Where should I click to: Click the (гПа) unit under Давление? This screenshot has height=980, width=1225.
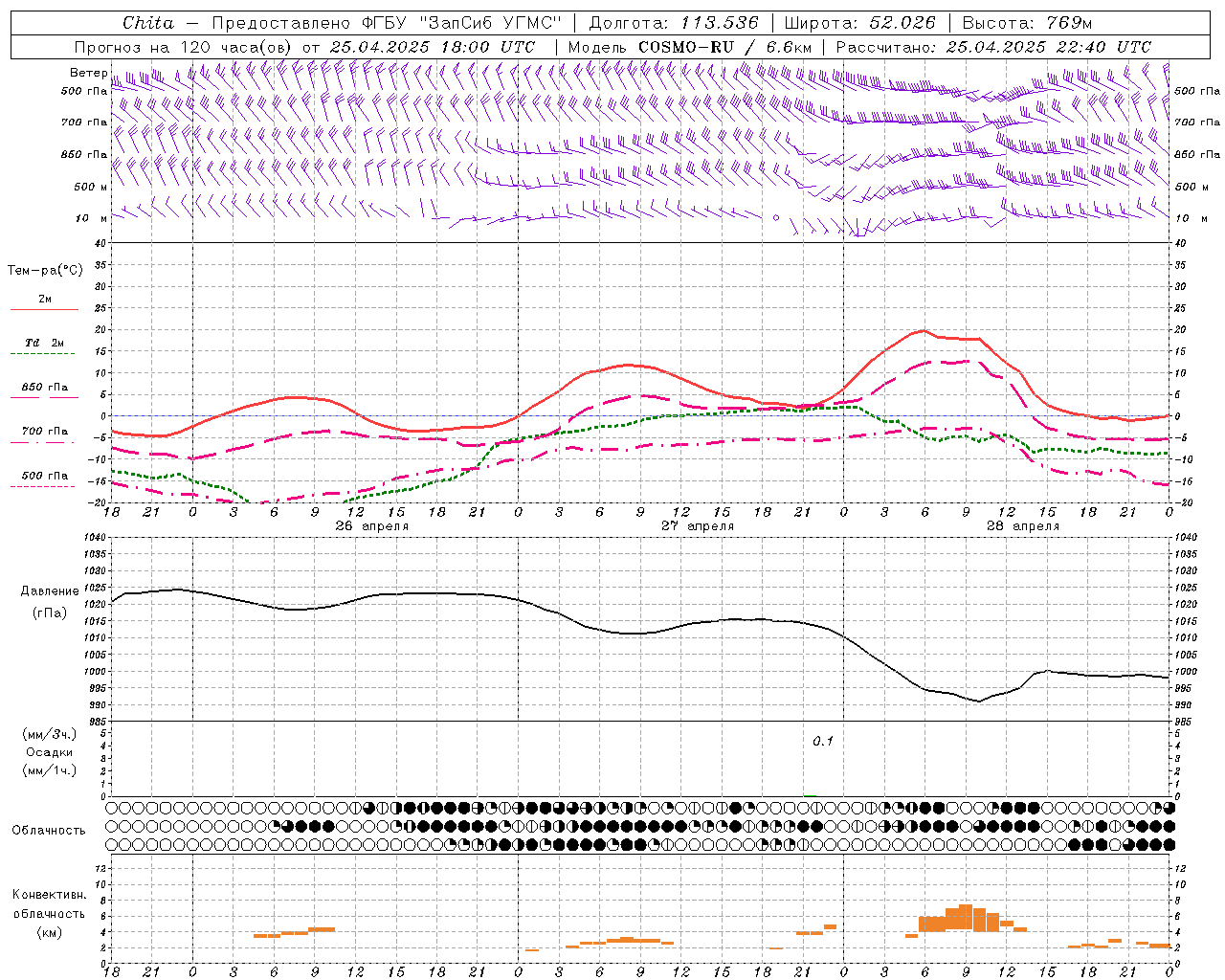point(50,612)
